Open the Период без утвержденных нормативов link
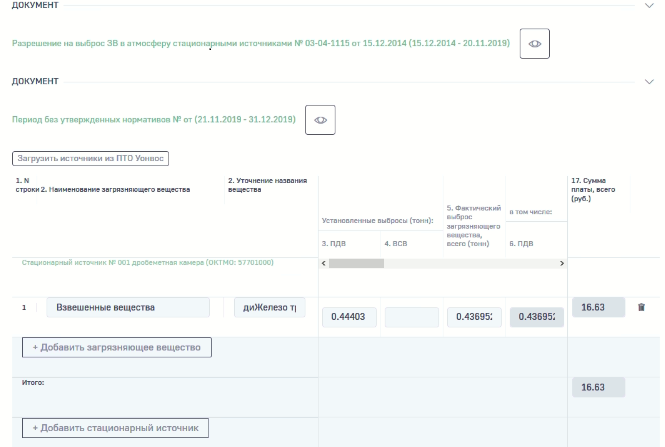The image size is (665, 447). tap(153, 119)
